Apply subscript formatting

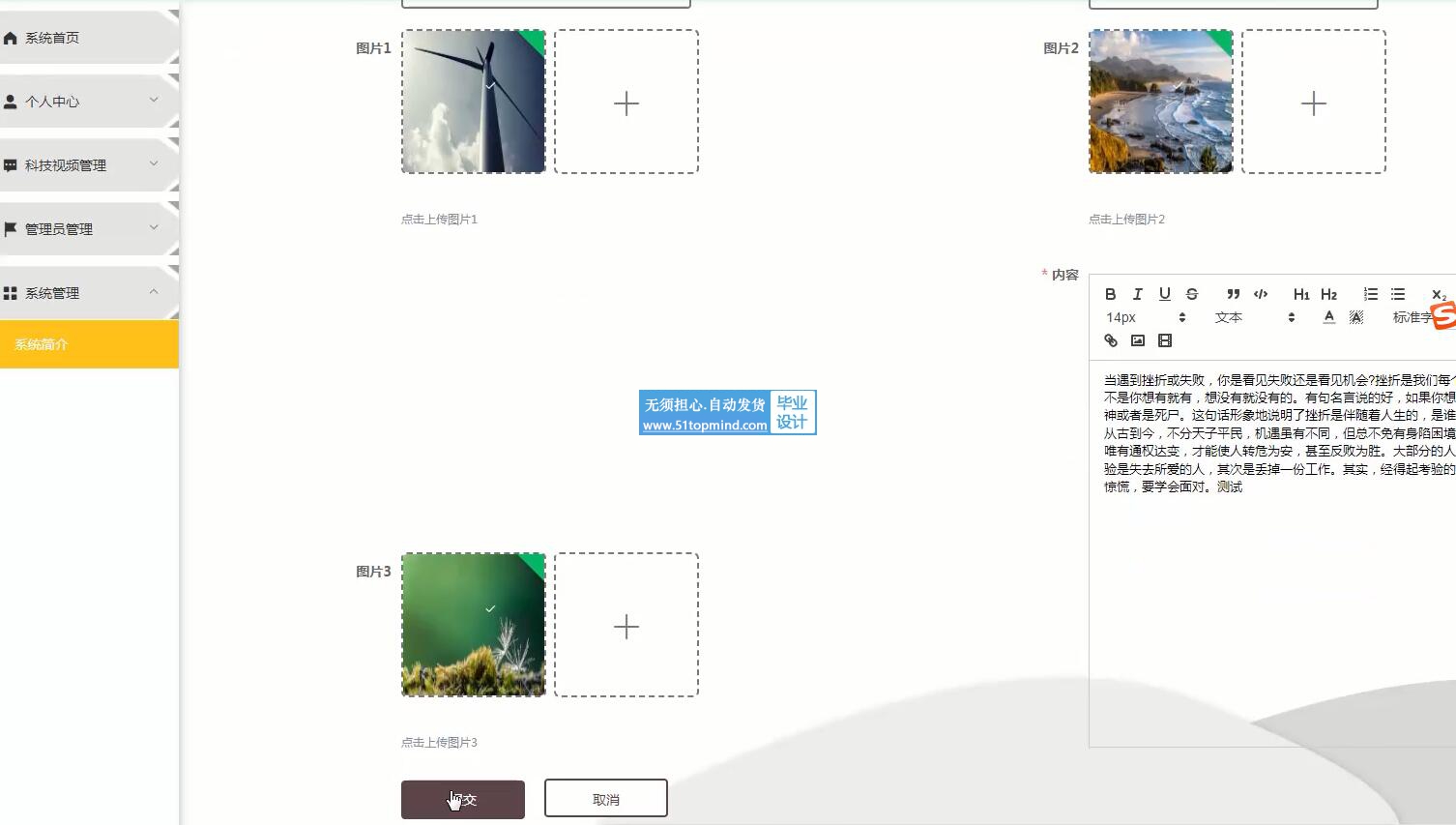click(1439, 294)
